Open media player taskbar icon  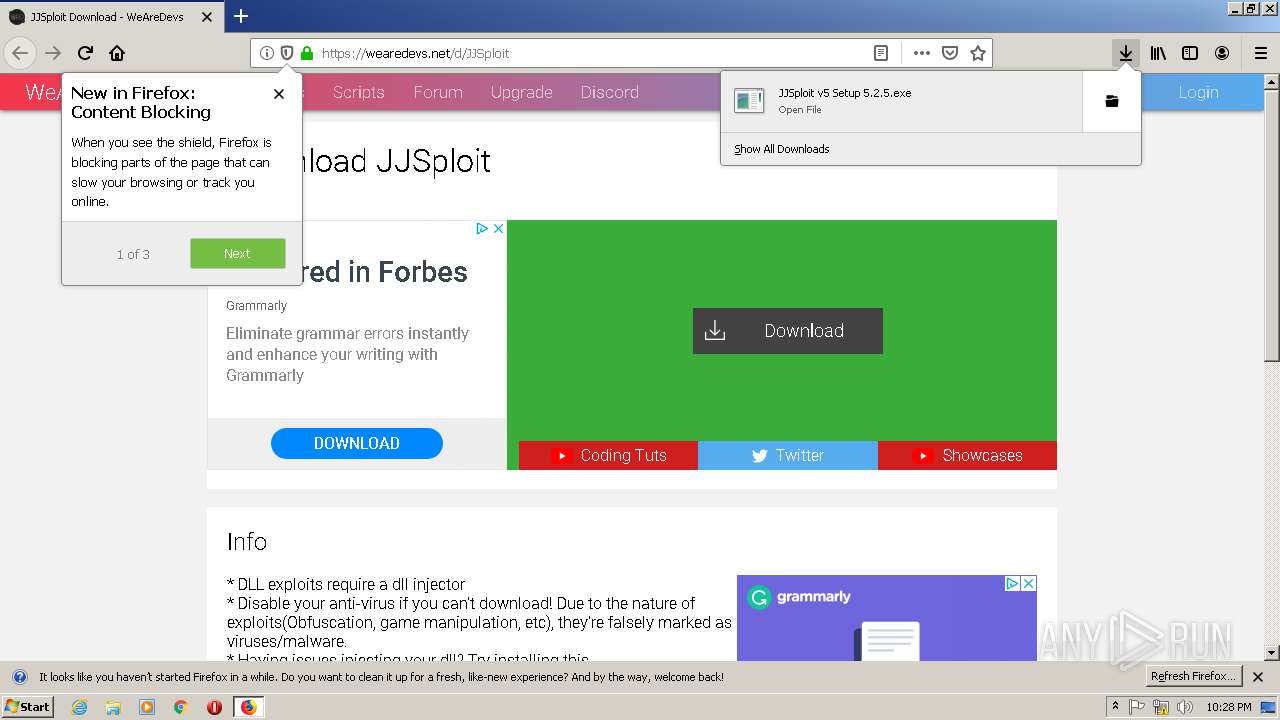(147, 707)
